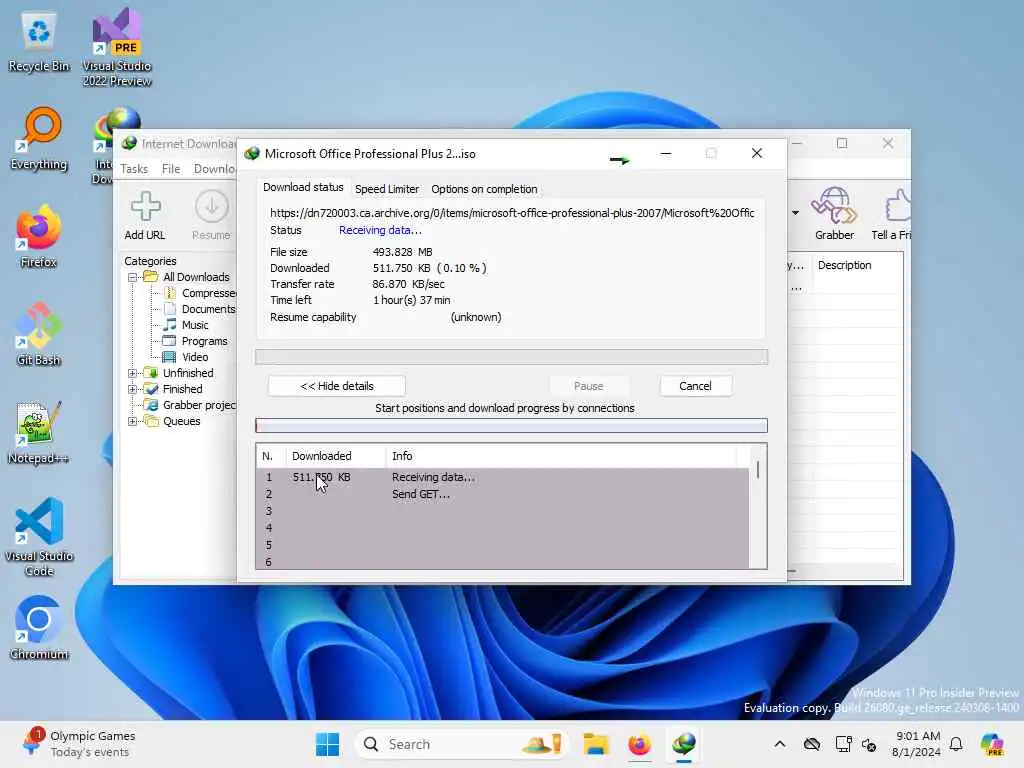
Task: Launch Notepad++ from the desktop
Action: (39, 432)
